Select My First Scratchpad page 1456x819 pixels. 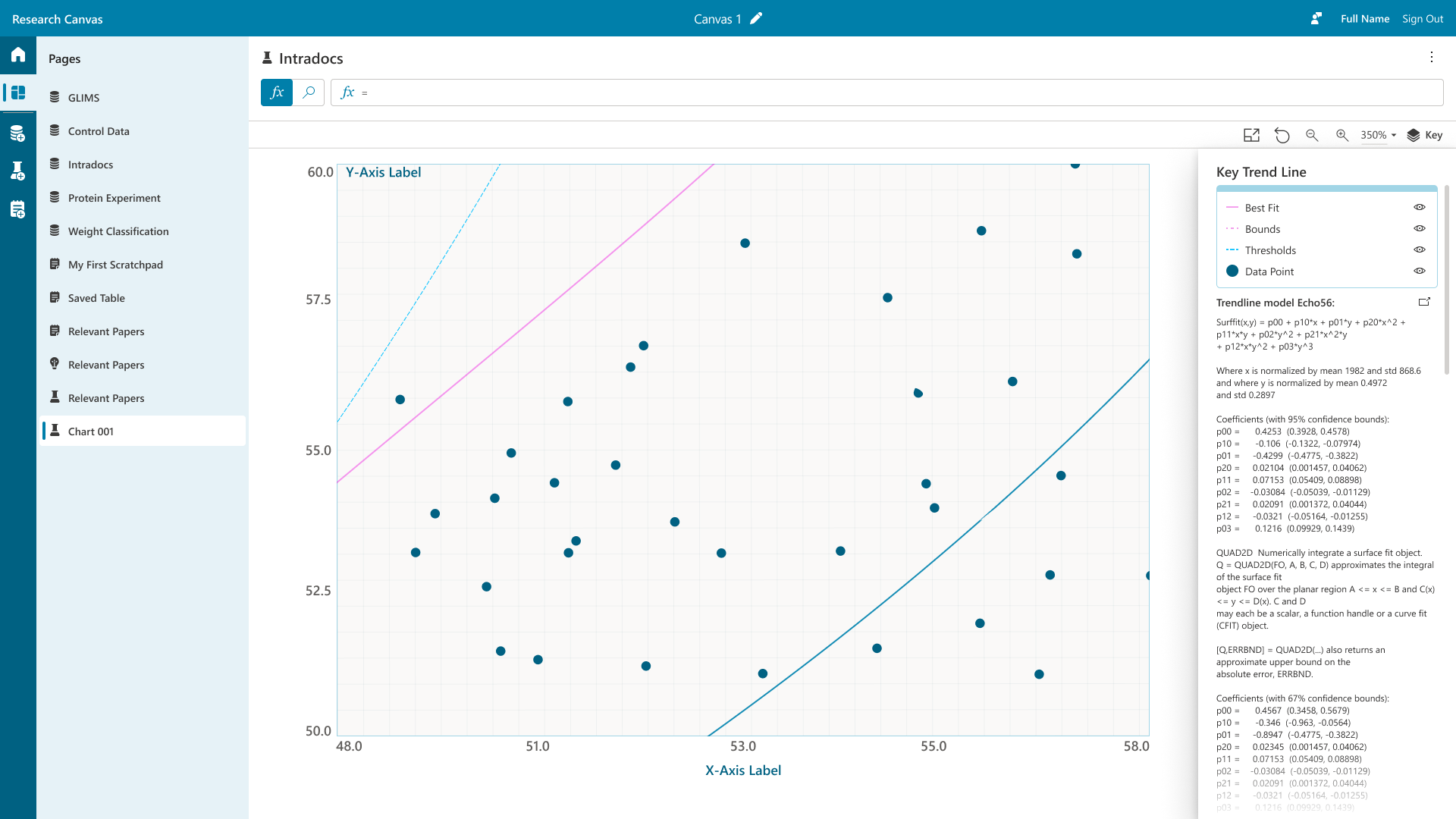coord(115,265)
